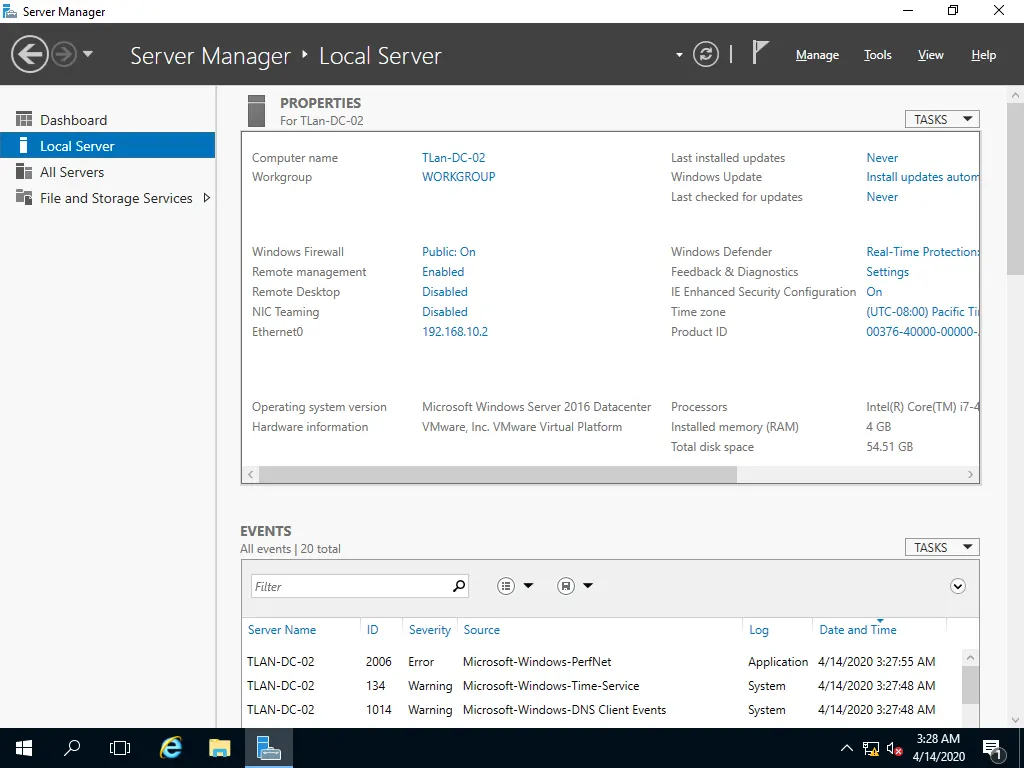Image resolution: width=1024 pixels, height=768 pixels.
Task: Click the filter search magnifier icon
Action: pos(459,586)
